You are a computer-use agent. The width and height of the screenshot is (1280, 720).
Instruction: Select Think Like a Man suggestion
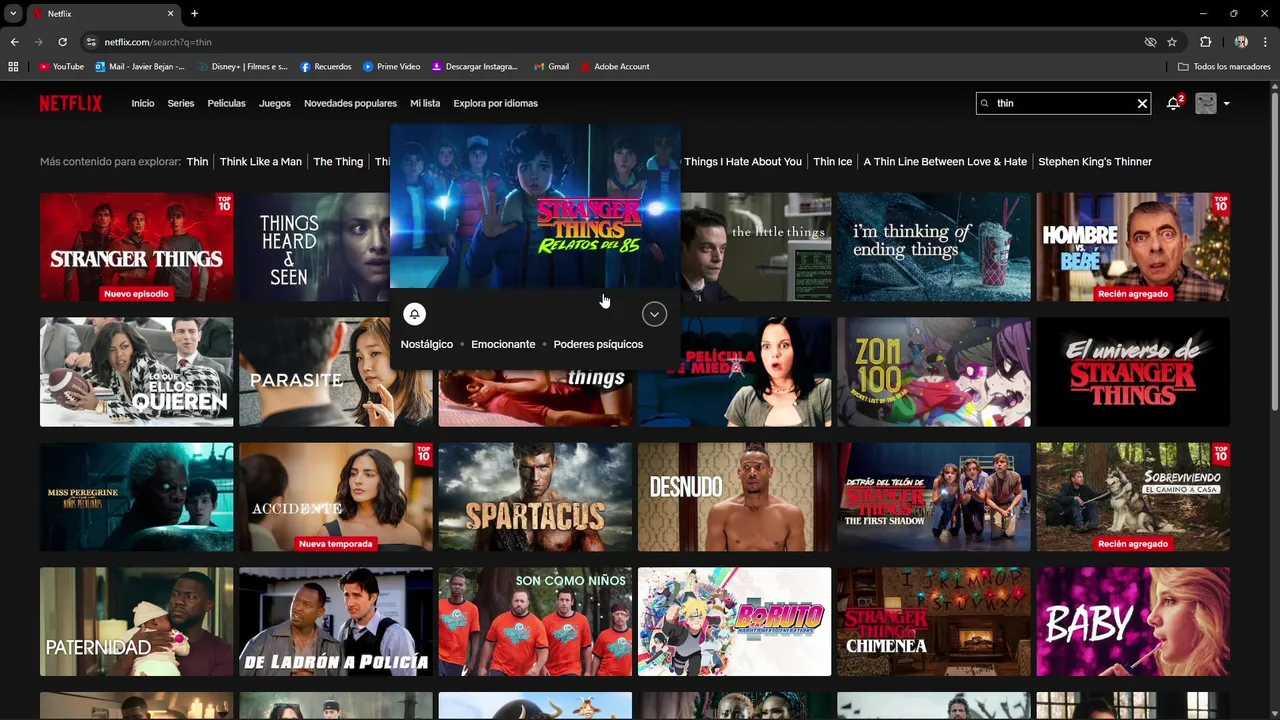261,161
